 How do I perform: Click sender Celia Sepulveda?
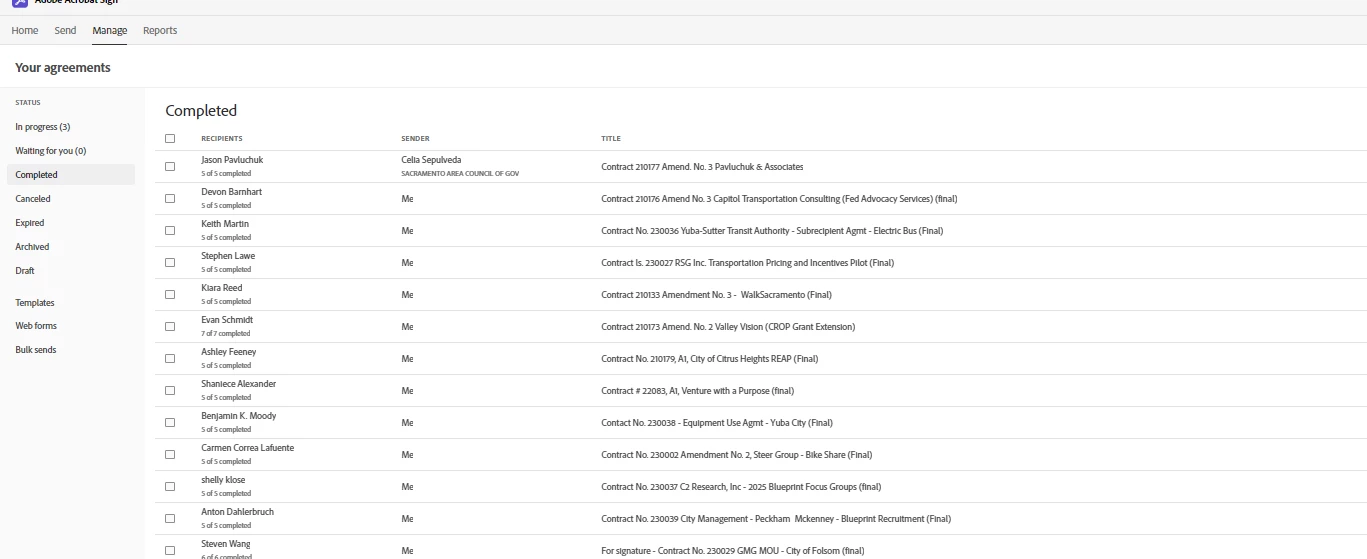tap(431, 160)
